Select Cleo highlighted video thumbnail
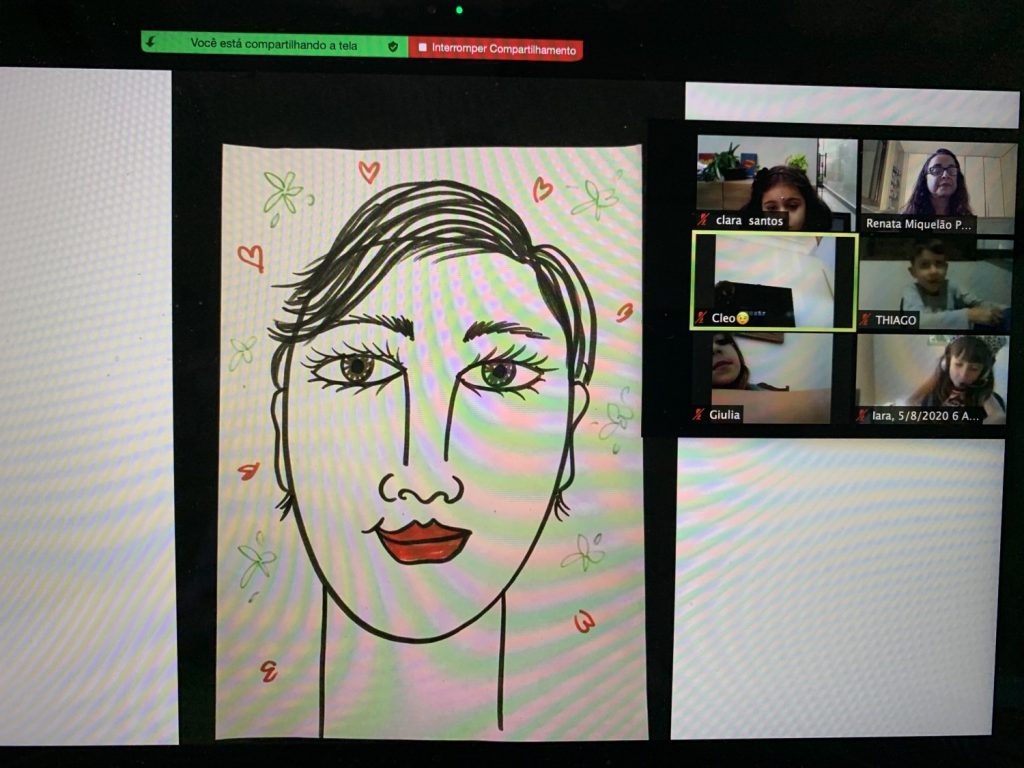 coord(774,281)
